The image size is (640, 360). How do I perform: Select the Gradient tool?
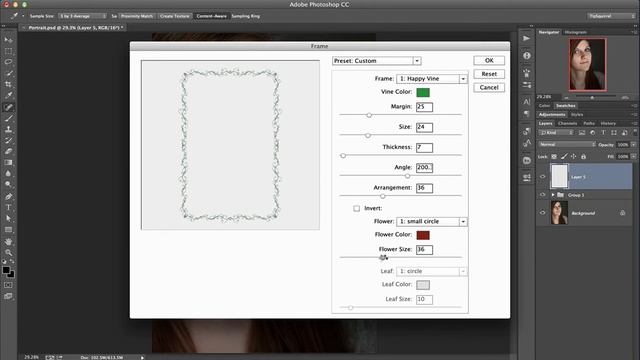coord(8,162)
